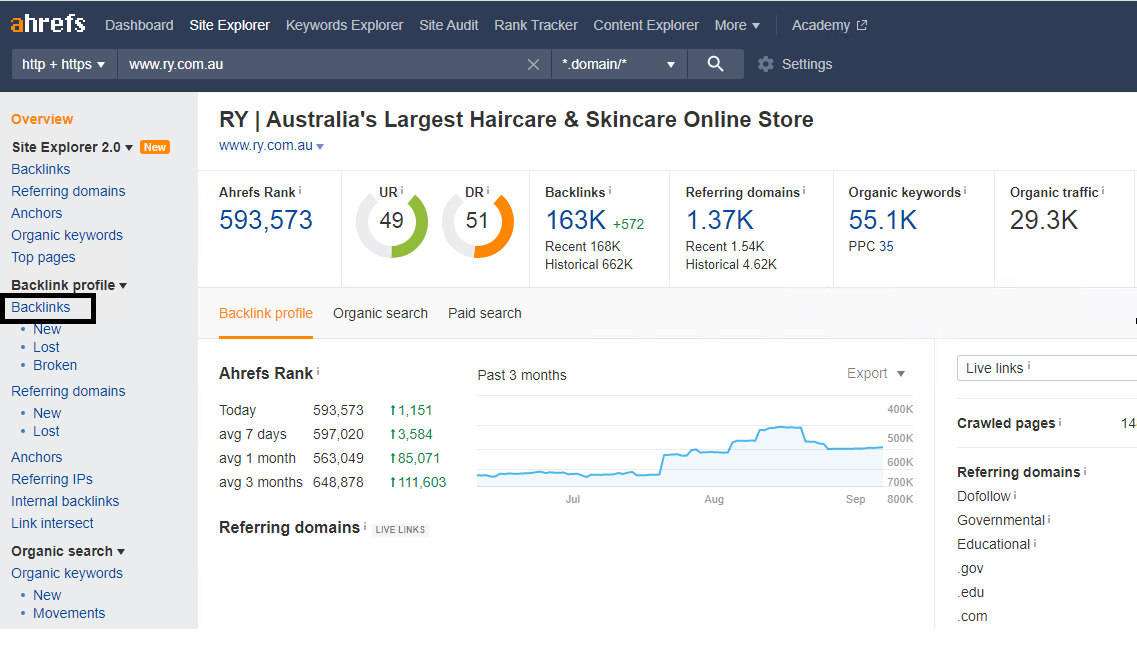
Task: Select the Backlink profile tab
Action: click(266, 313)
